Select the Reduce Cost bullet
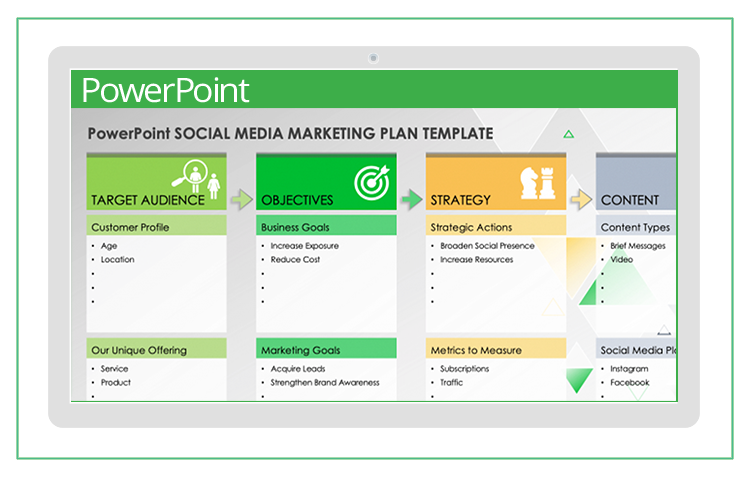 pos(295,260)
